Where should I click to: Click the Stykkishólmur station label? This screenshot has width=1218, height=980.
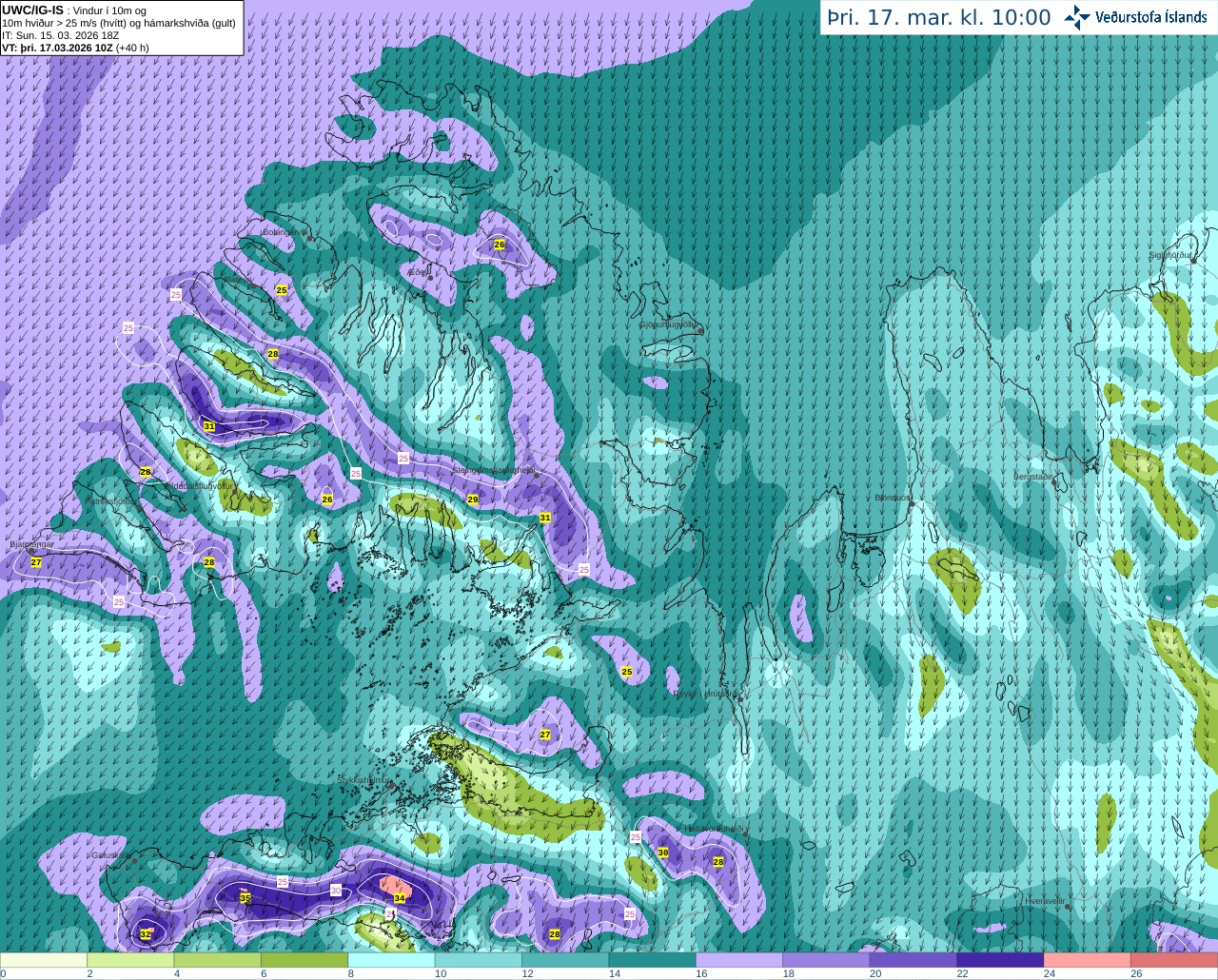click(x=365, y=779)
